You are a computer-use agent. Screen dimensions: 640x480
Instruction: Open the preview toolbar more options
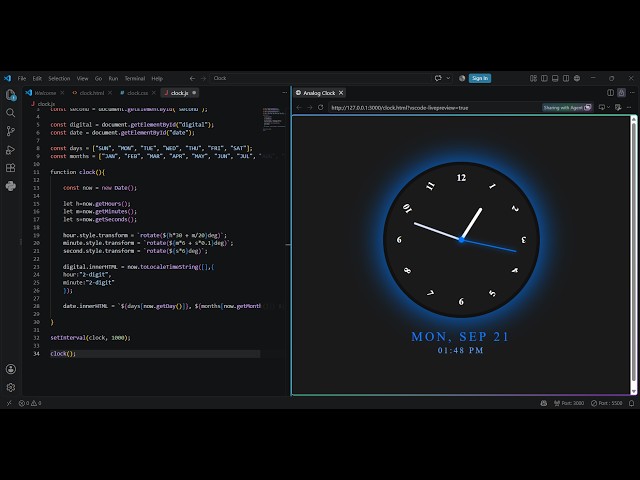pyautogui.click(x=629, y=107)
